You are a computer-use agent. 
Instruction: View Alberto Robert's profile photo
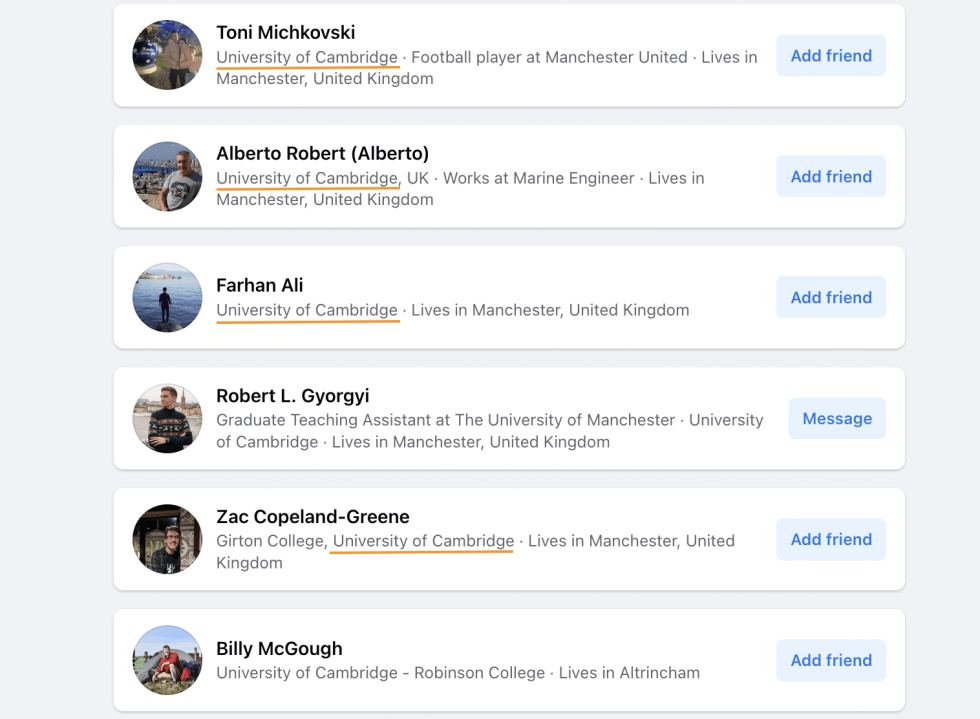click(x=167, y=176)
